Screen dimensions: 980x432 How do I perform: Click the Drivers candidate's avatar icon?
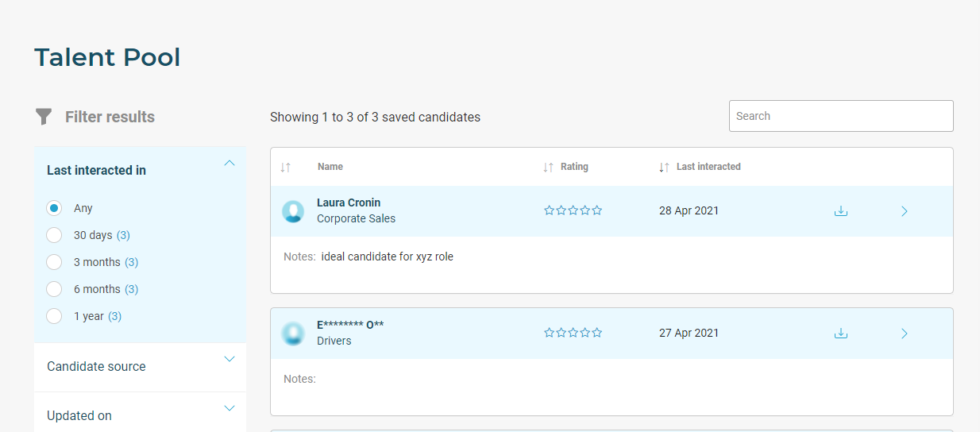point(293,333)
